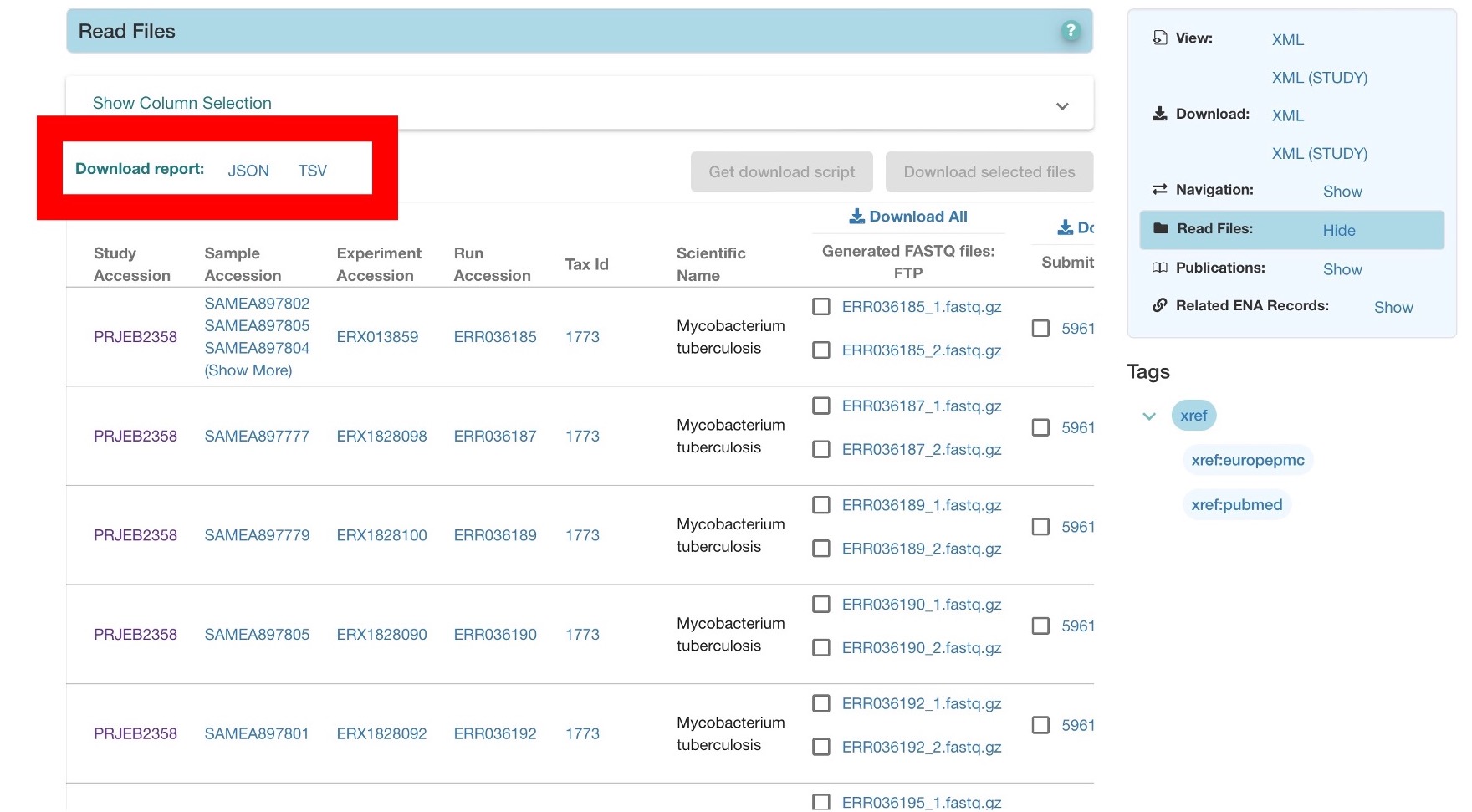The height and width of the screenshot is (812, 1472).
Task: Click the View document icon in sidebar
Action: 1159,38
